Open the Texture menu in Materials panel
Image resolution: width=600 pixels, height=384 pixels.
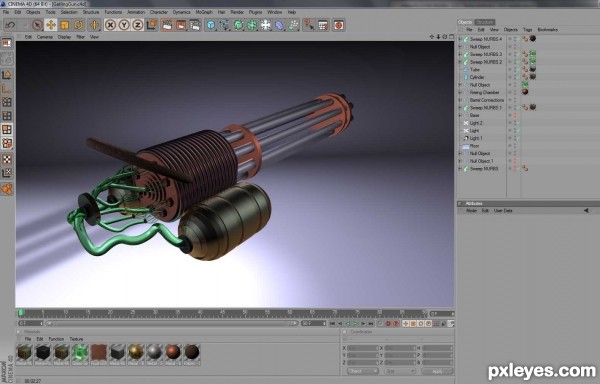point(76,339)
